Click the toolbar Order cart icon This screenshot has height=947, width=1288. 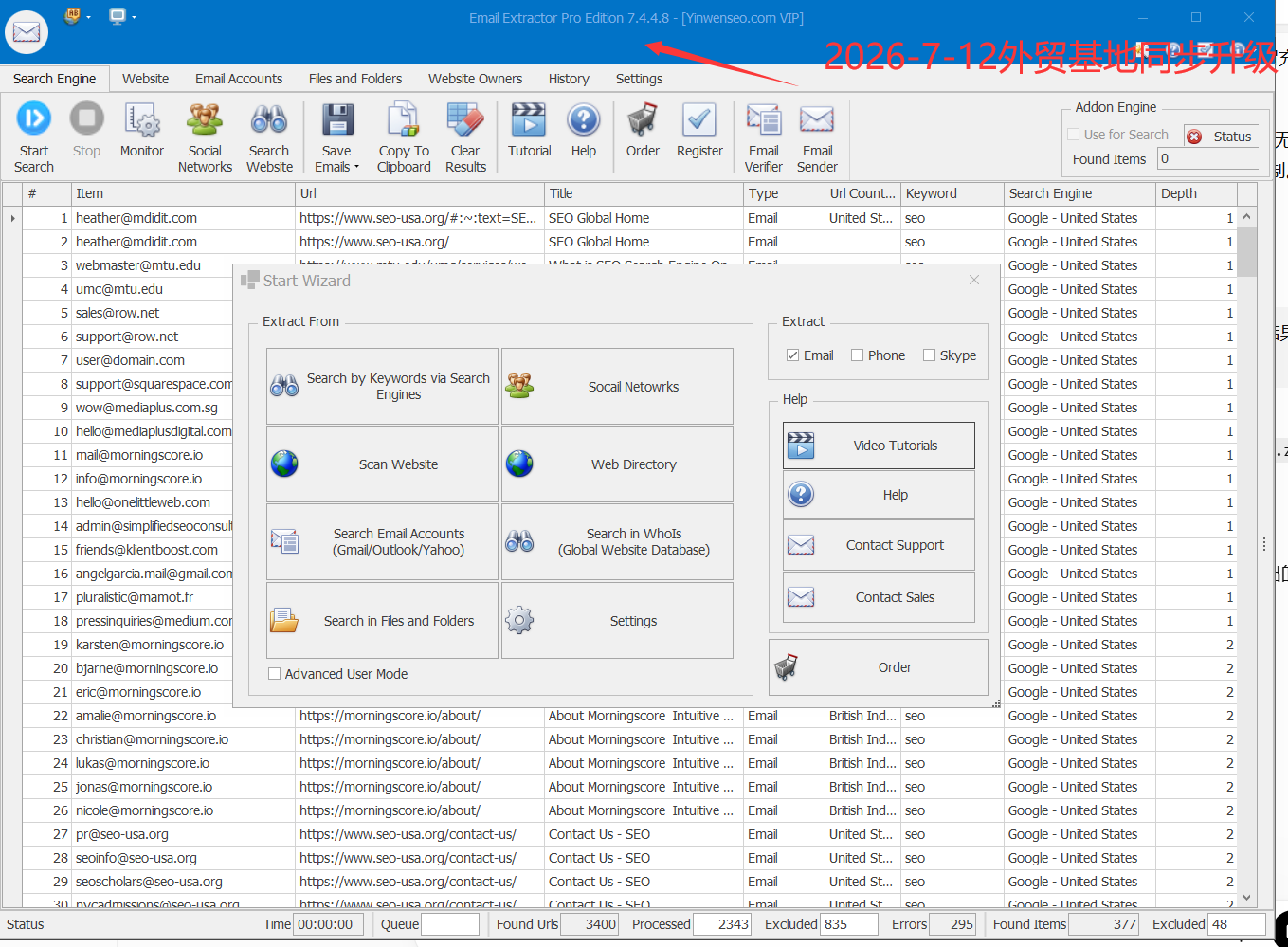coord(643,120)
